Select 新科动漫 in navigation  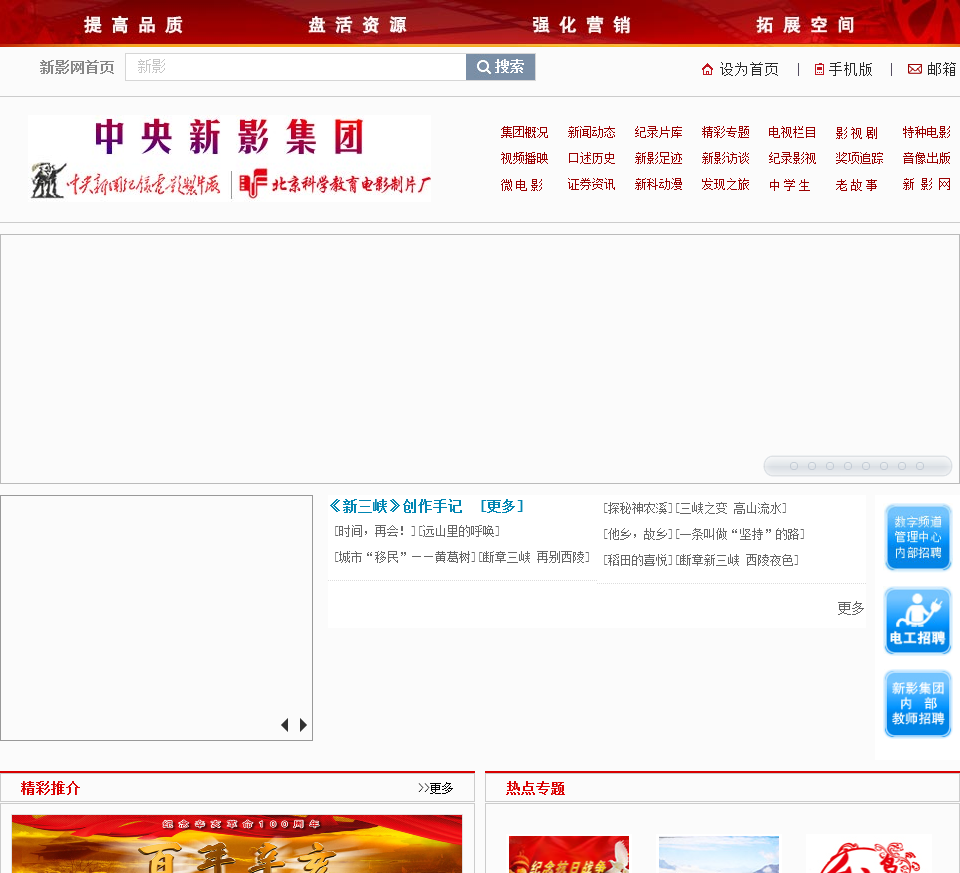[658, 184]
